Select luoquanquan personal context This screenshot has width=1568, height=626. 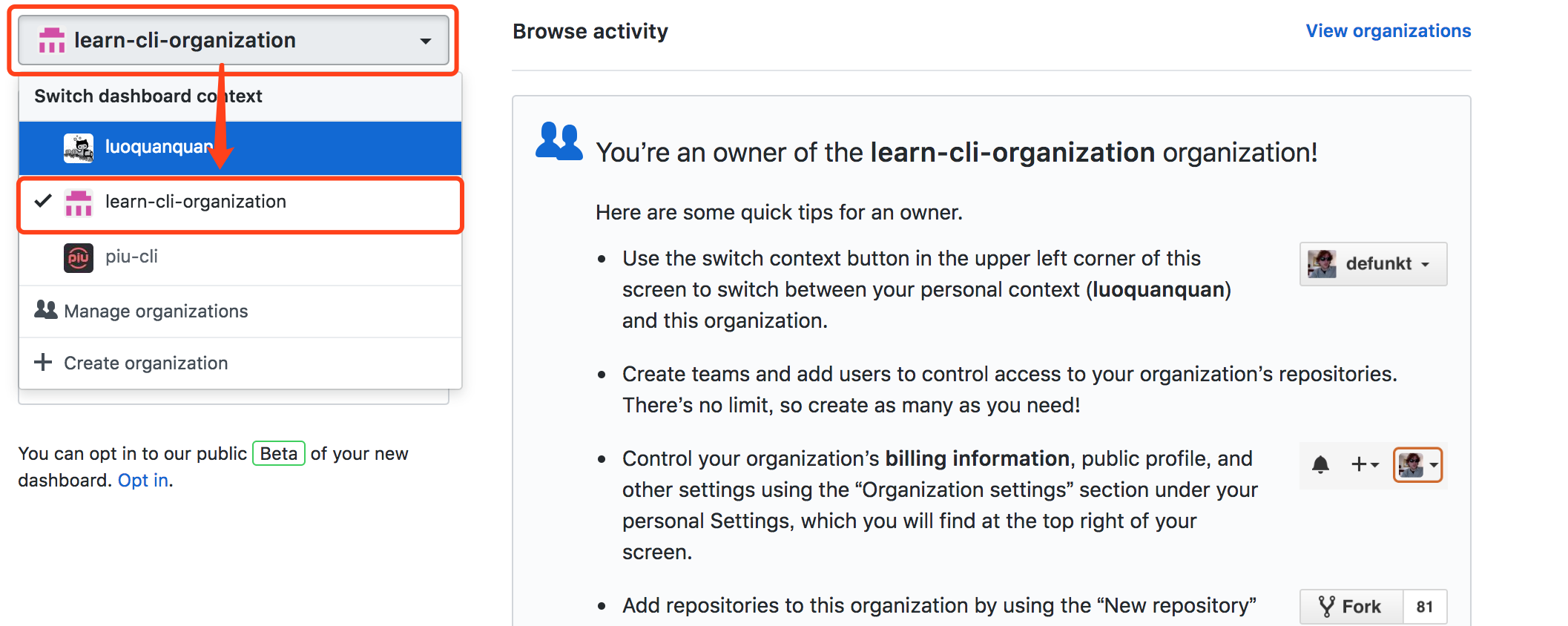pos(159,147)
